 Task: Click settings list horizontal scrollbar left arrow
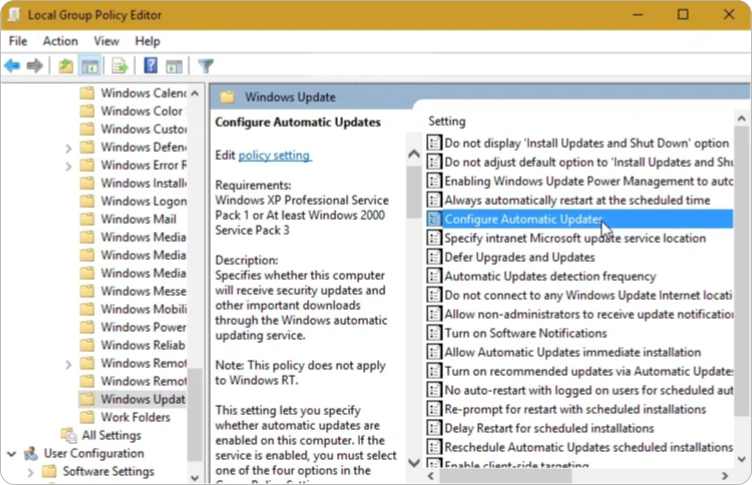coord(431,475)
